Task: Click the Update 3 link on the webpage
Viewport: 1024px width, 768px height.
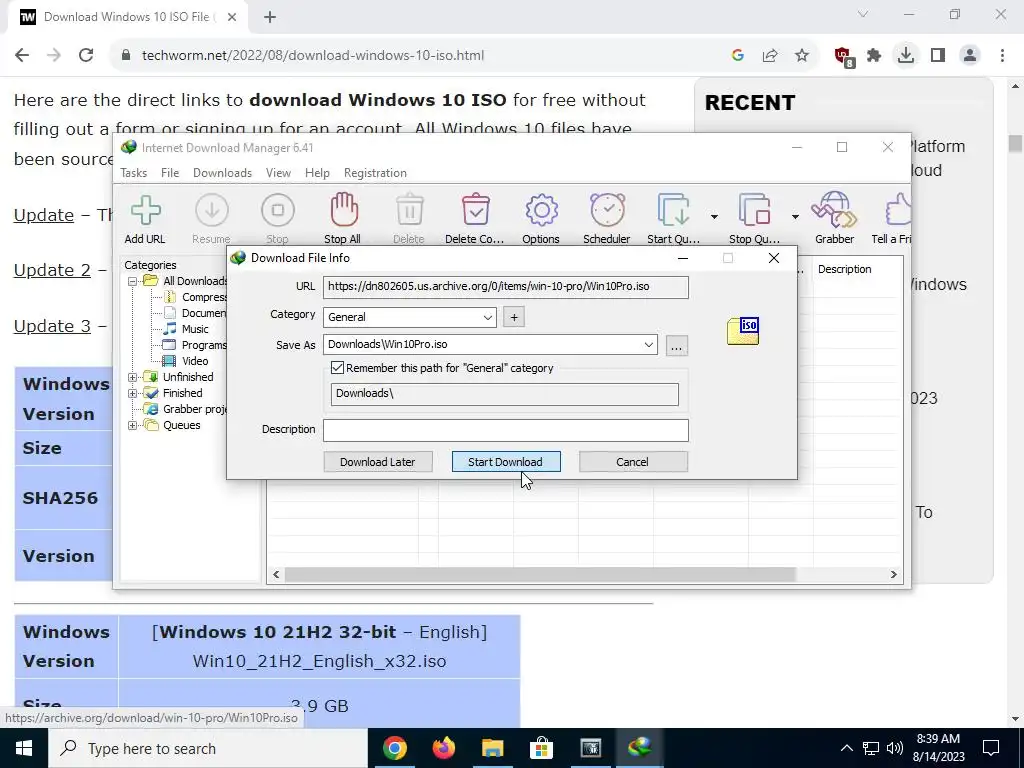Action: click(x=52, y=326)
